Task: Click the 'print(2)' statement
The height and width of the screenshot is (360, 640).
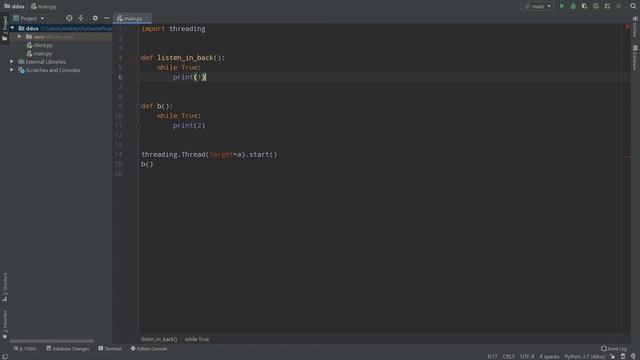Action: pos(189,125)
